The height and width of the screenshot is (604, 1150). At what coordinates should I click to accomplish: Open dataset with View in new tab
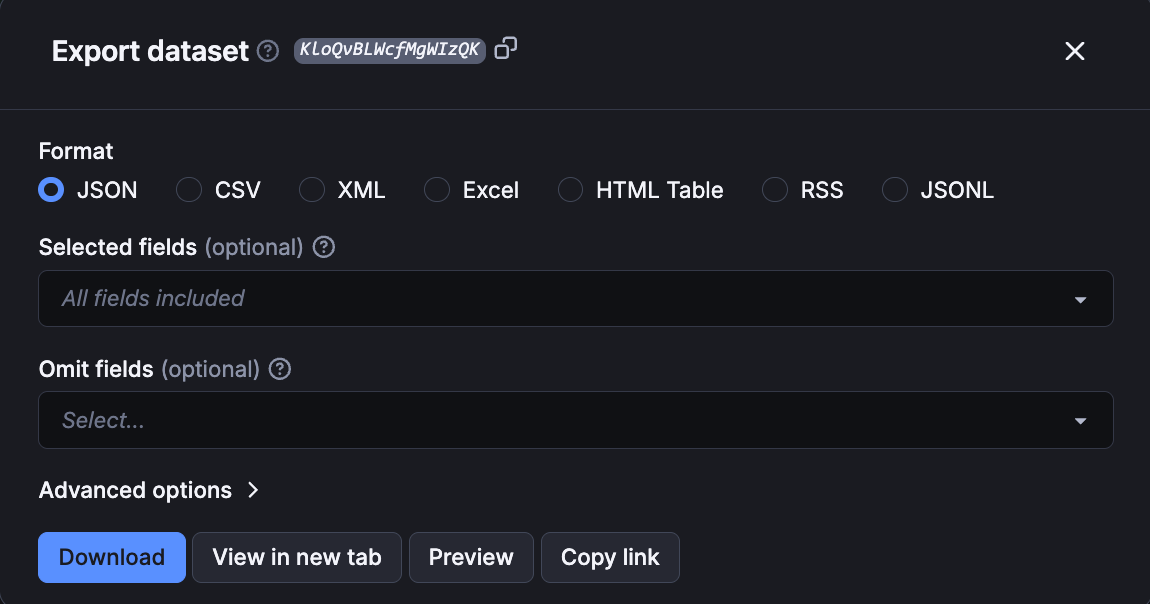[x=296, y=557]
